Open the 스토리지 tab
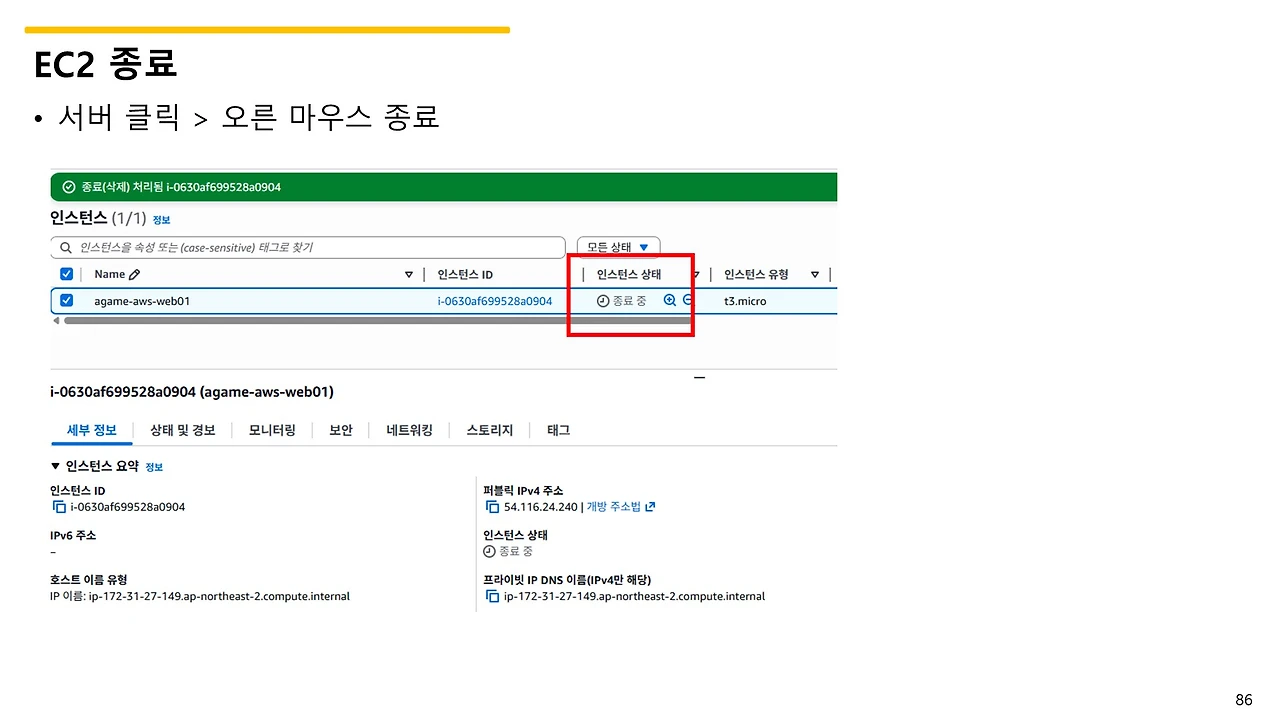1280x720 pixels. [489, 430]
